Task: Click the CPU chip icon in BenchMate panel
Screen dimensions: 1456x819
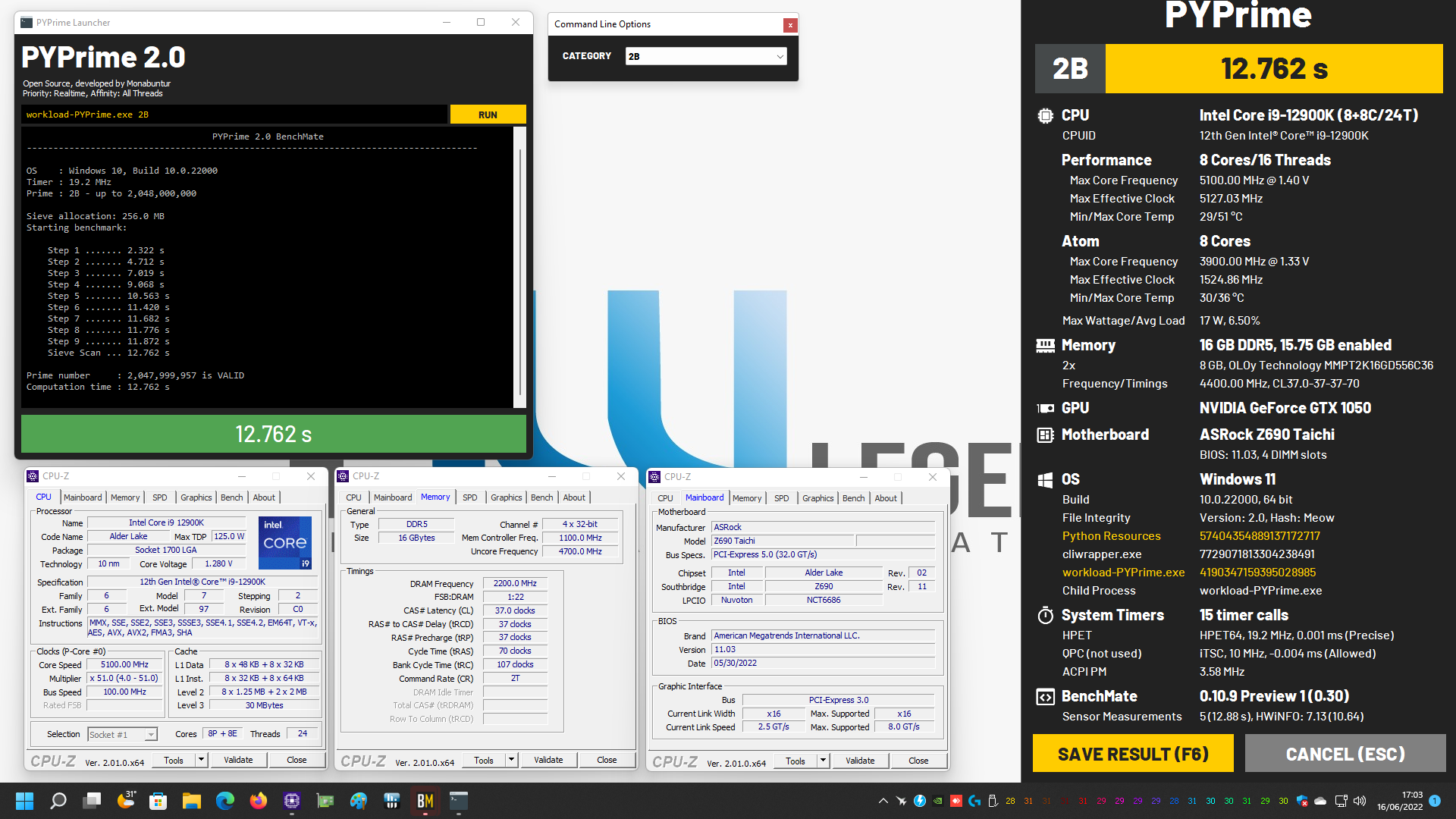Action: [1046, 115]
